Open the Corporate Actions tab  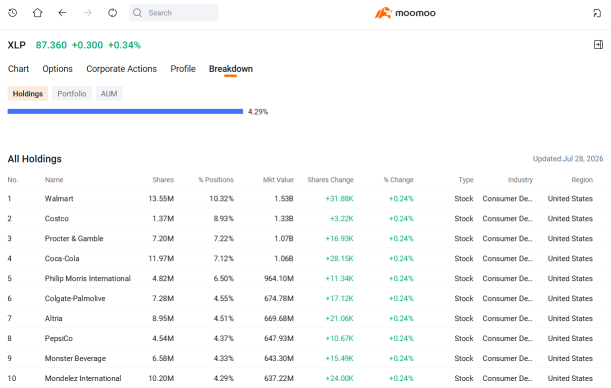point(122,69)
